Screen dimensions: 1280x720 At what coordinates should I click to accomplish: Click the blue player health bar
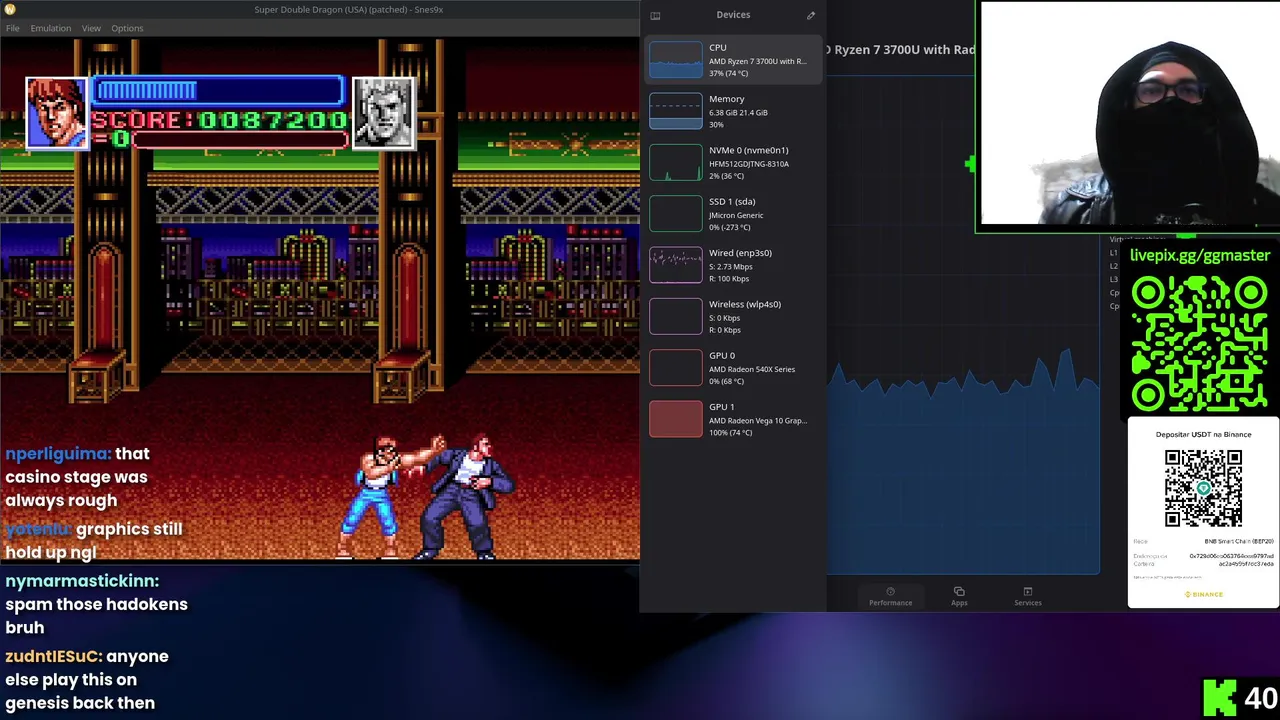(x=218, y=92)
